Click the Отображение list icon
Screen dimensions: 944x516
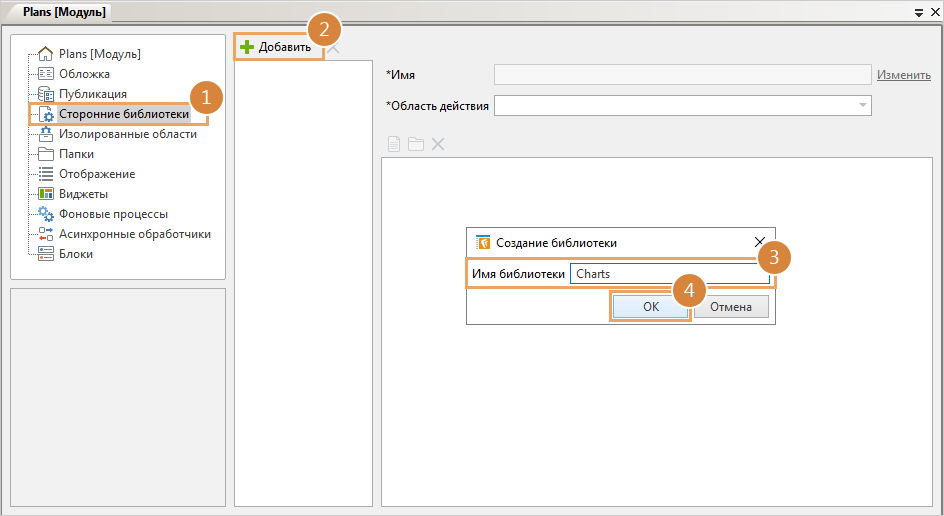(45, 174)
